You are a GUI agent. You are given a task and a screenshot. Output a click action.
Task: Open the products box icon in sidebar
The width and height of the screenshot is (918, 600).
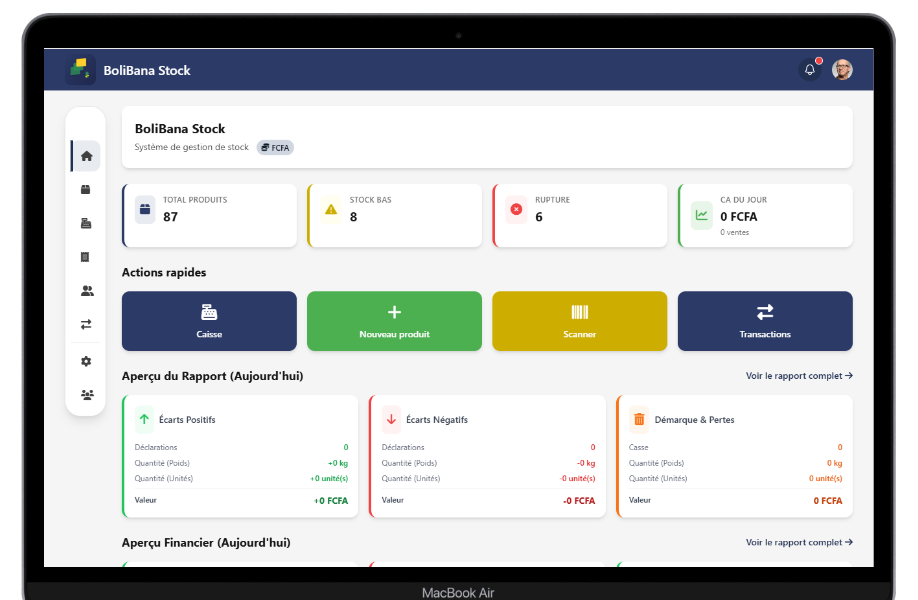[x=86, y=190]
